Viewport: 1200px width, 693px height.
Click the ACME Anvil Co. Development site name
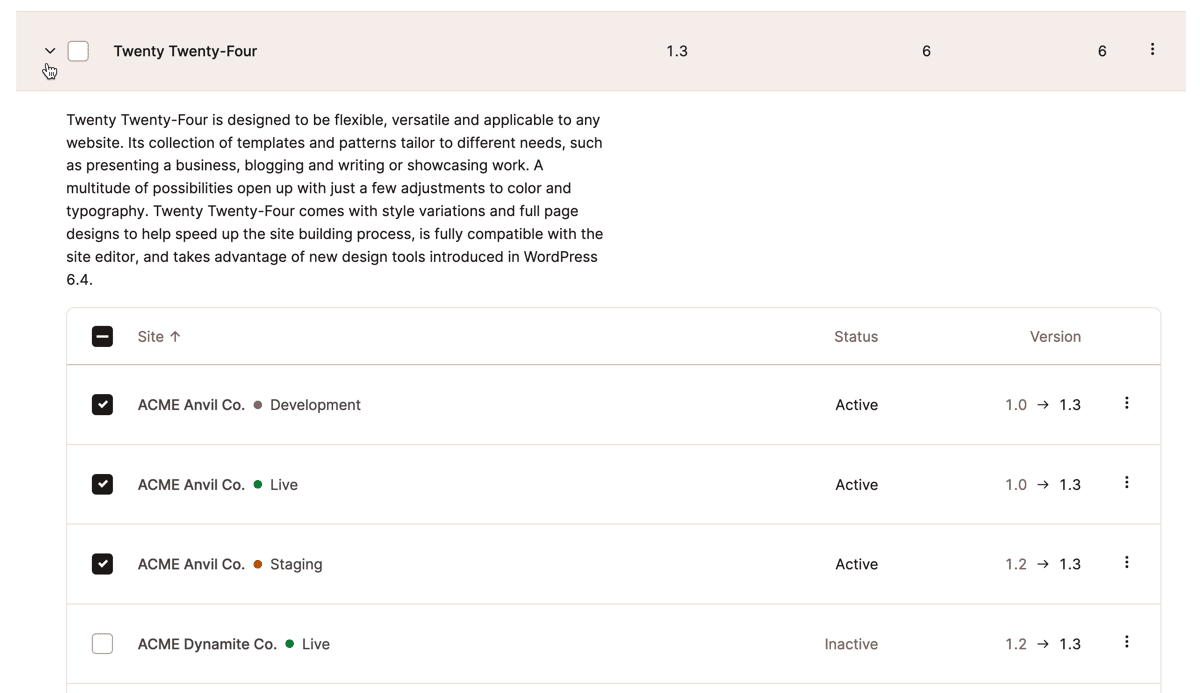click(x=191, y=405)
